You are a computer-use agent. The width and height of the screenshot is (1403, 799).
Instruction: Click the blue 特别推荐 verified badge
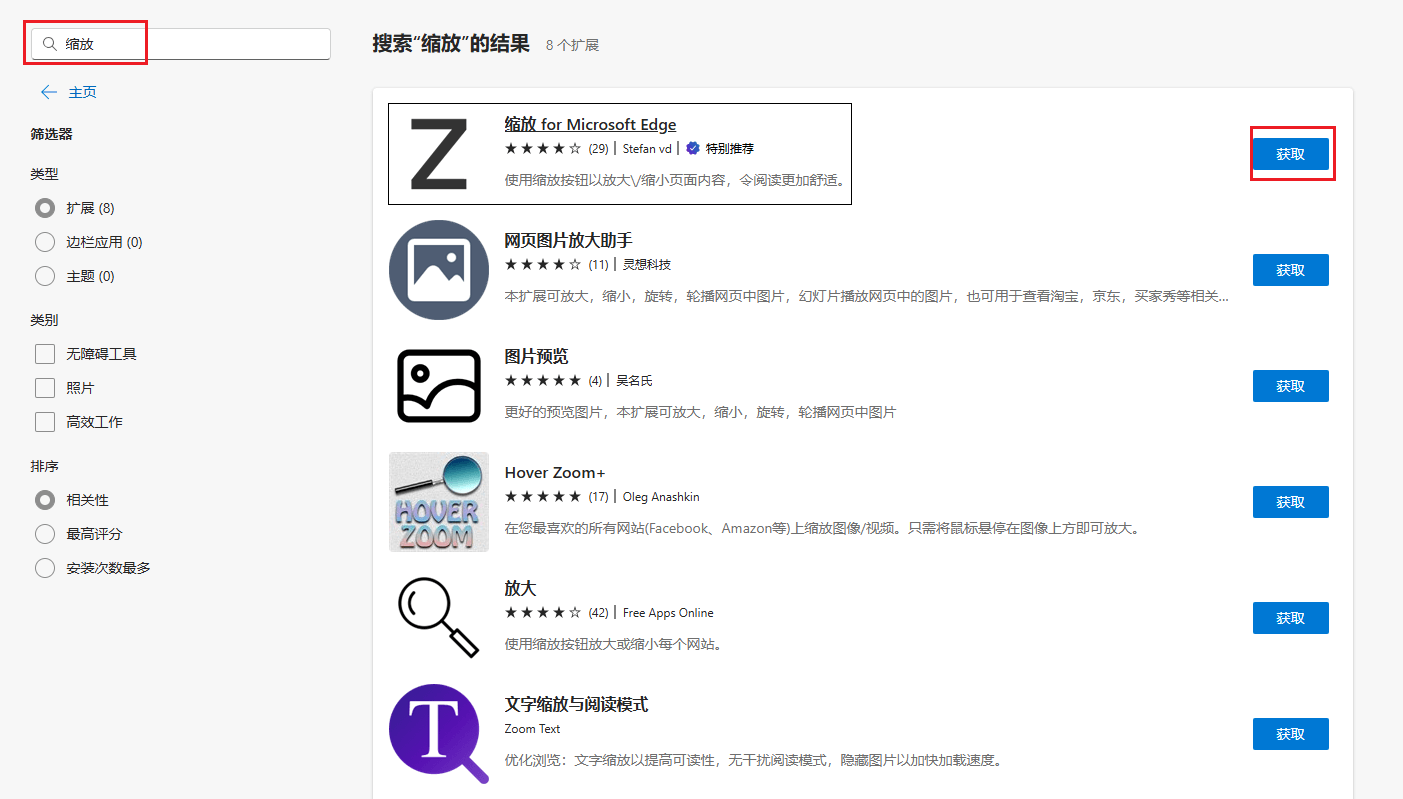[691, 148]
